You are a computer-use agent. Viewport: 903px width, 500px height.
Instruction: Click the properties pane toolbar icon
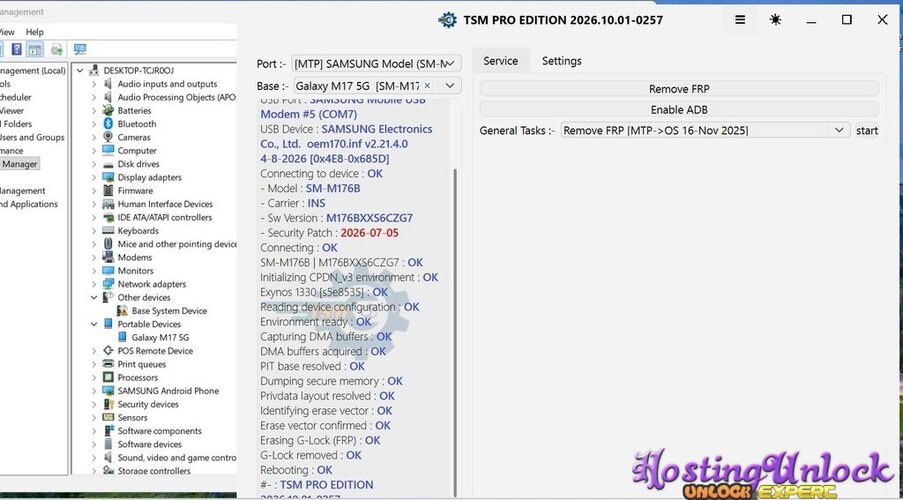[x=35, y=50]
